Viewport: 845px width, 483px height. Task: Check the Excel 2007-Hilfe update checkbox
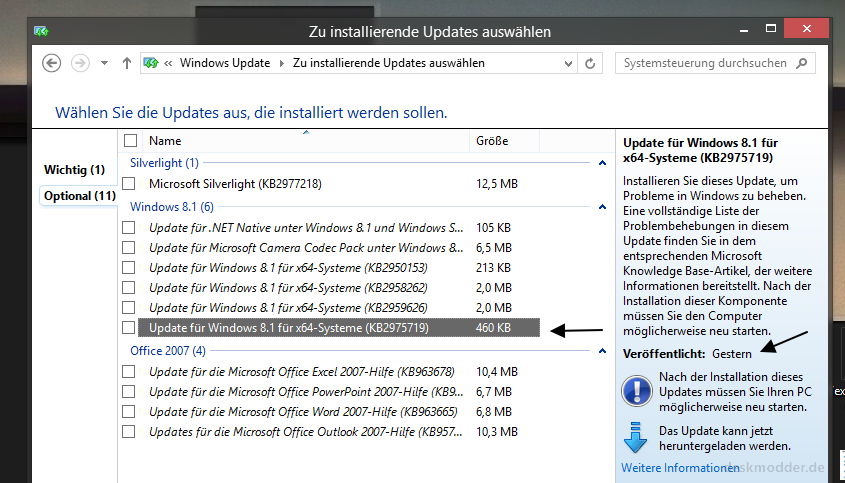(128, 371)
